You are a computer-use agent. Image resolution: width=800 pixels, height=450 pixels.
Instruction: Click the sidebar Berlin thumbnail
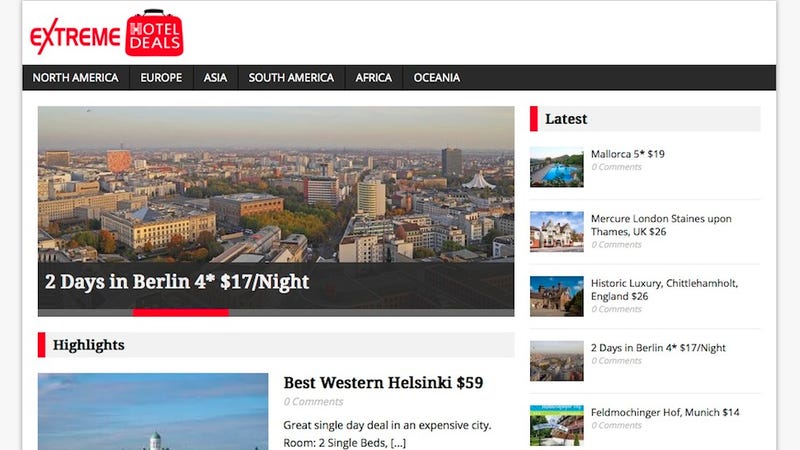click(557, 361)
